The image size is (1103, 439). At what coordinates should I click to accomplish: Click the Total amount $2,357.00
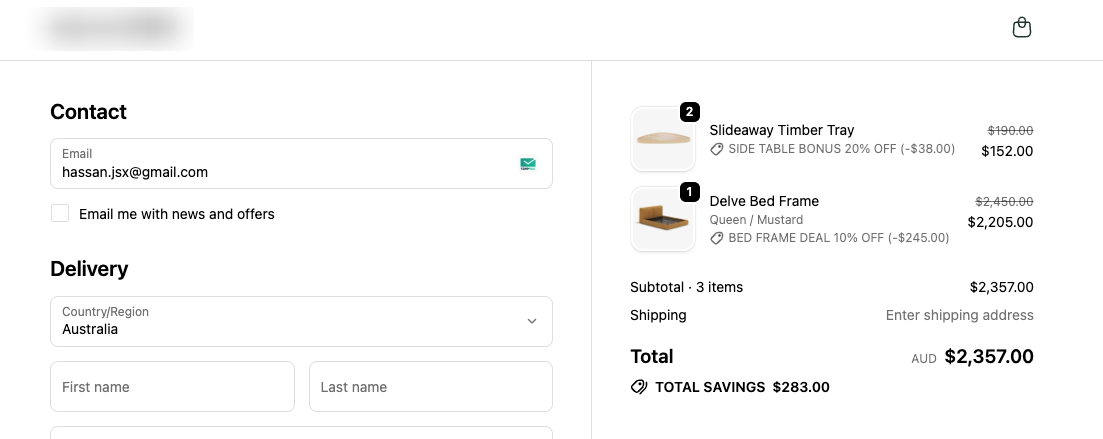pyautogui.click(x=988, y=356)
